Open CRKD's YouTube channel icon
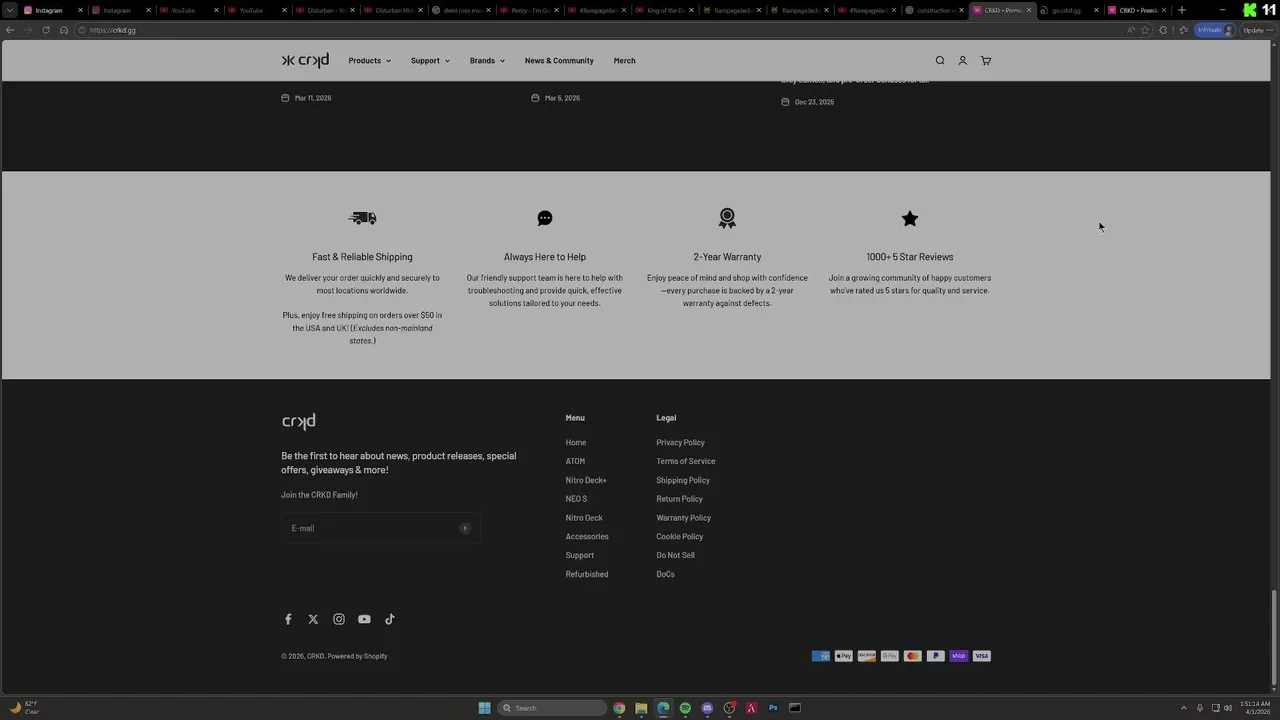 pos(364,619)
